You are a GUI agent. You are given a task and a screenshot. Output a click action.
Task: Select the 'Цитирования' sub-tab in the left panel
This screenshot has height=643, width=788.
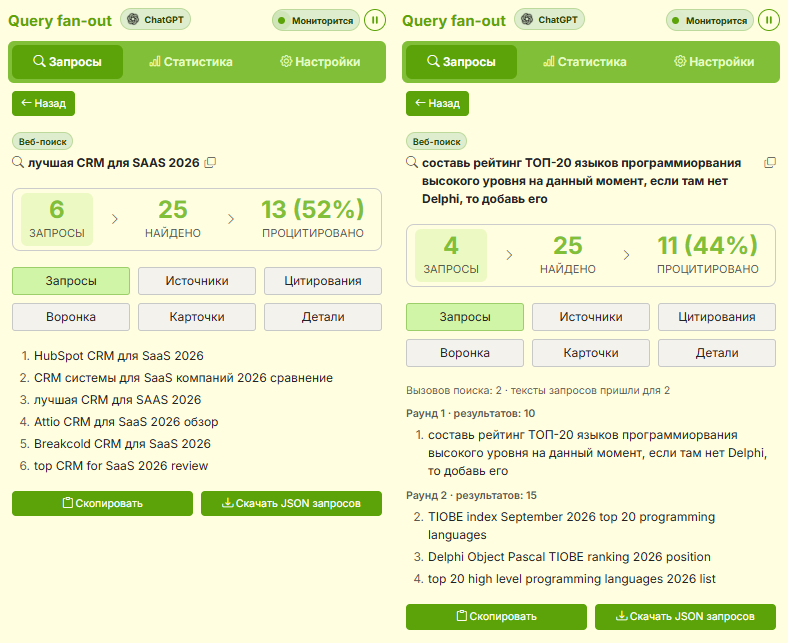(x=323, y=281)
